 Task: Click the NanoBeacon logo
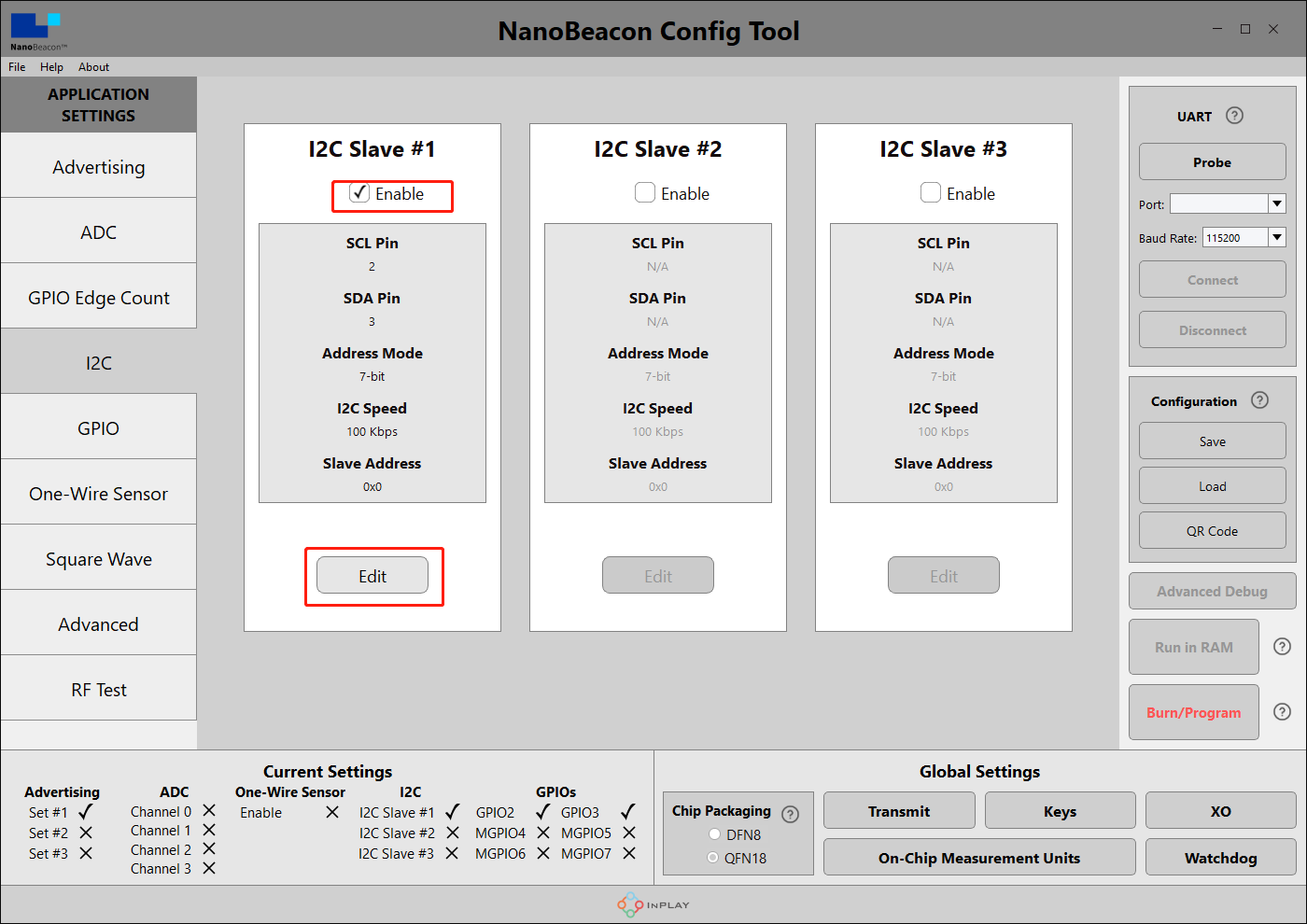(x=38, y=31)
